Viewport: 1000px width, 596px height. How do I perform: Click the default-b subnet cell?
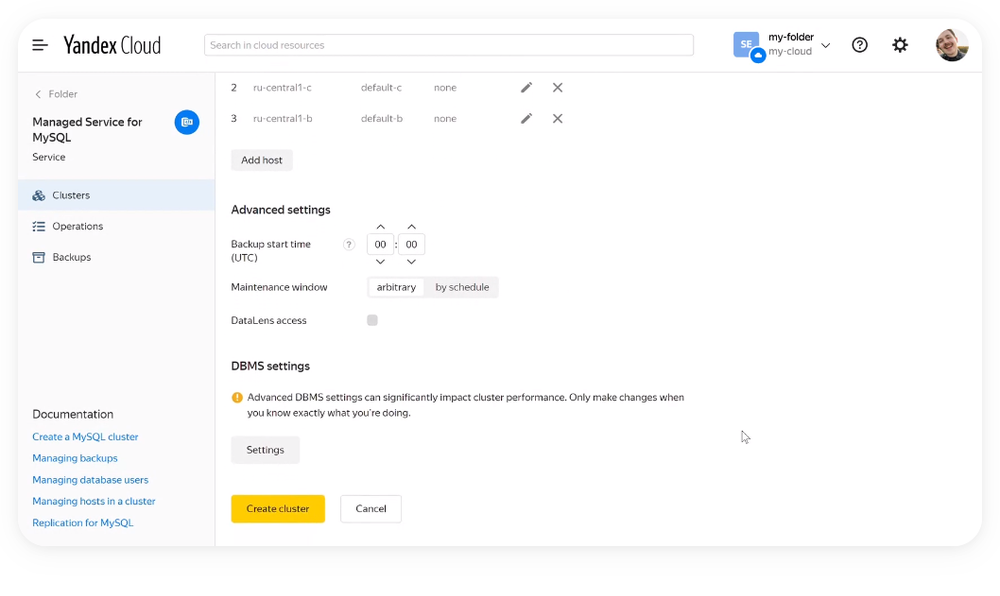tap(381, 119)
